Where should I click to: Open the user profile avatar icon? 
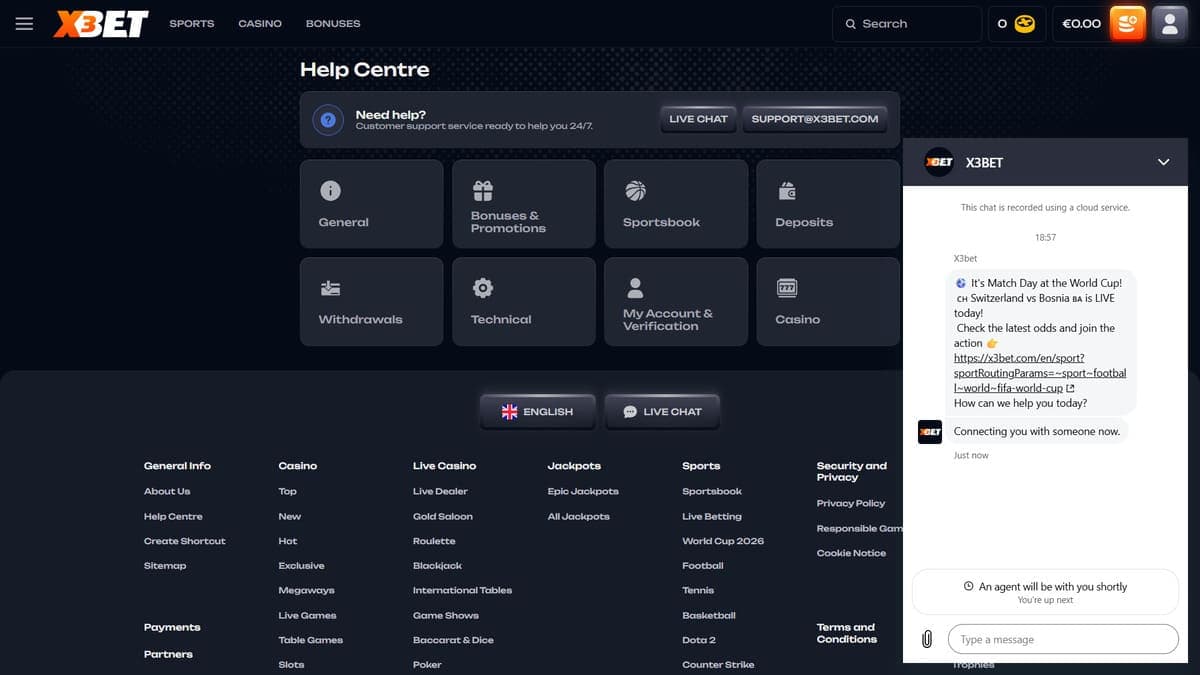pyautogui.click(x=1169, y=23)
